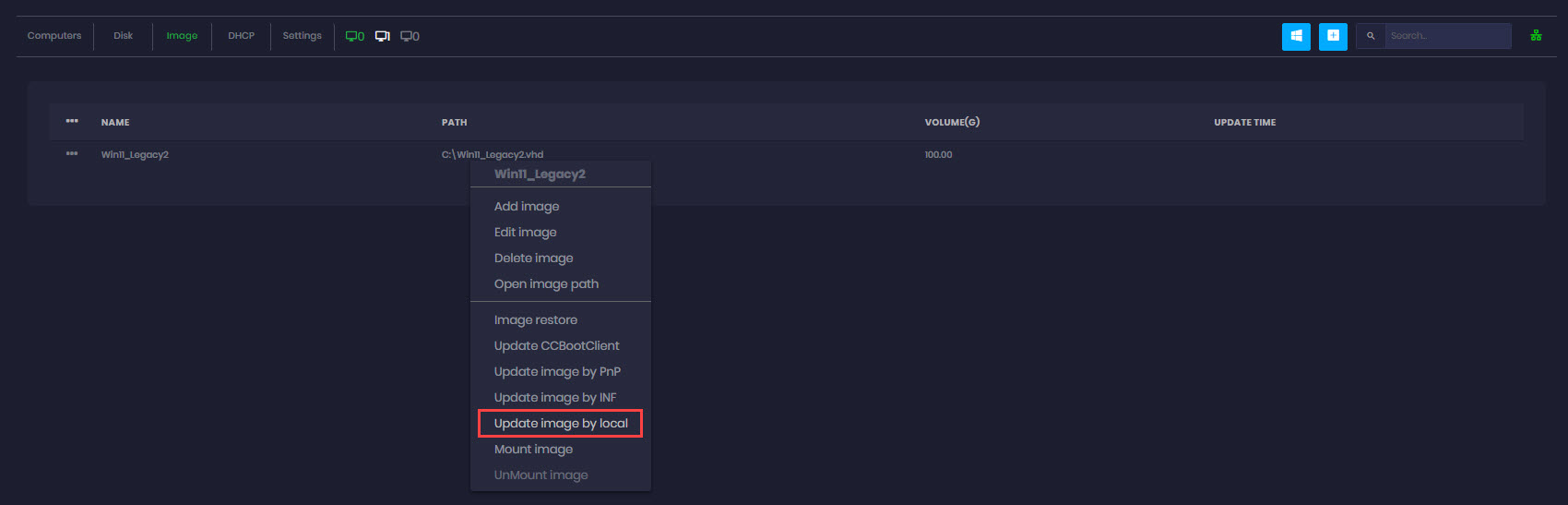Click Update CCBootClient menu option
Image resolution: width=1568 pixels, height=505 pixels.
pyautogui.click(x=556, y=346)
